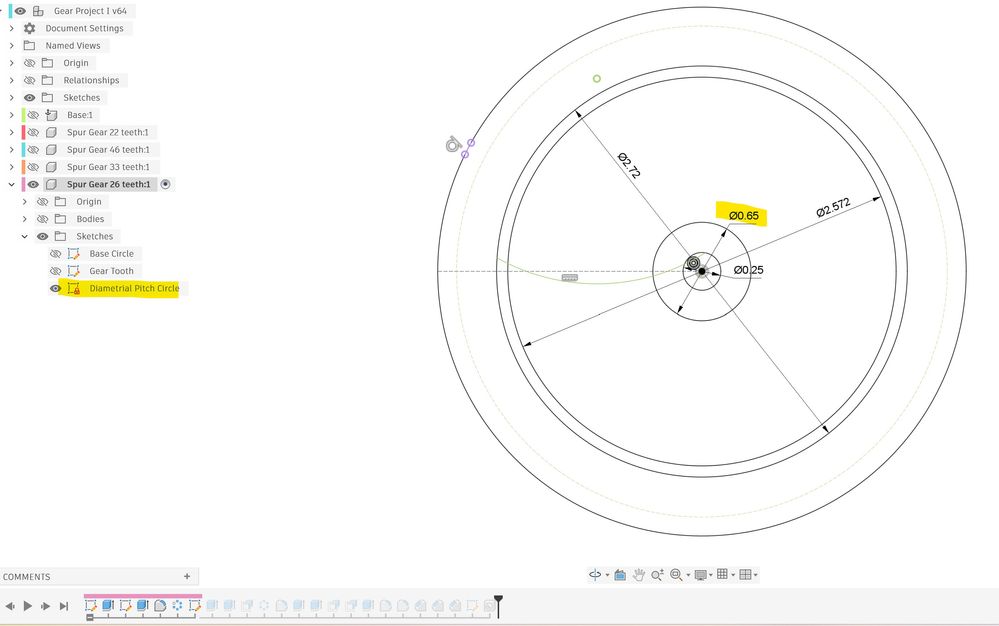Show Spur Gear 33 teeth component

[x=33, y=167]
